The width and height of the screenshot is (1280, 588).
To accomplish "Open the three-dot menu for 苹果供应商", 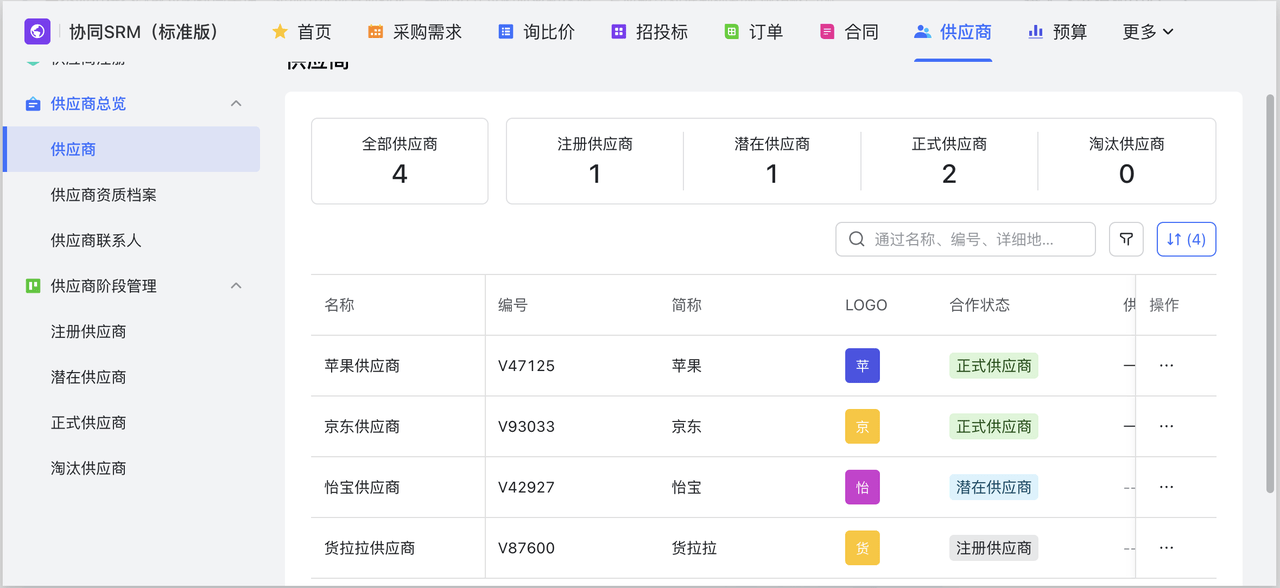I will pyautogui.click(x=1166, y=366).
